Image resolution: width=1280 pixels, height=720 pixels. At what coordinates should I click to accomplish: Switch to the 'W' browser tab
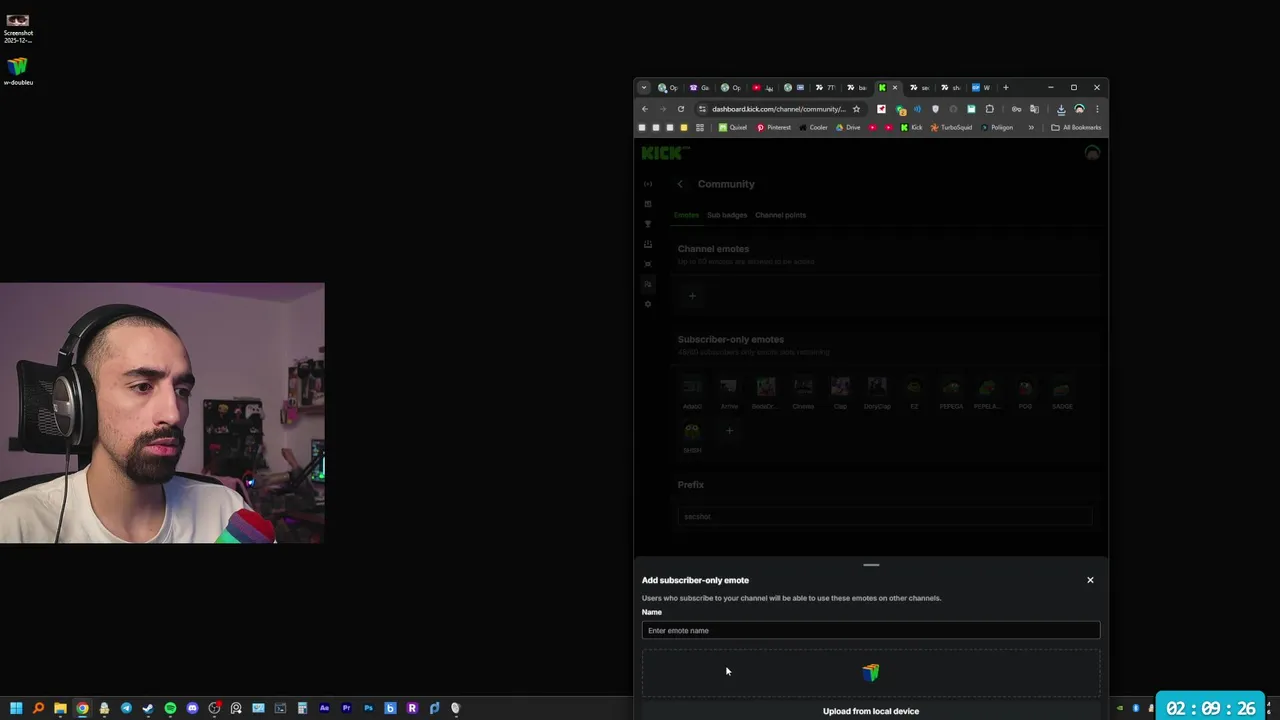981,87
